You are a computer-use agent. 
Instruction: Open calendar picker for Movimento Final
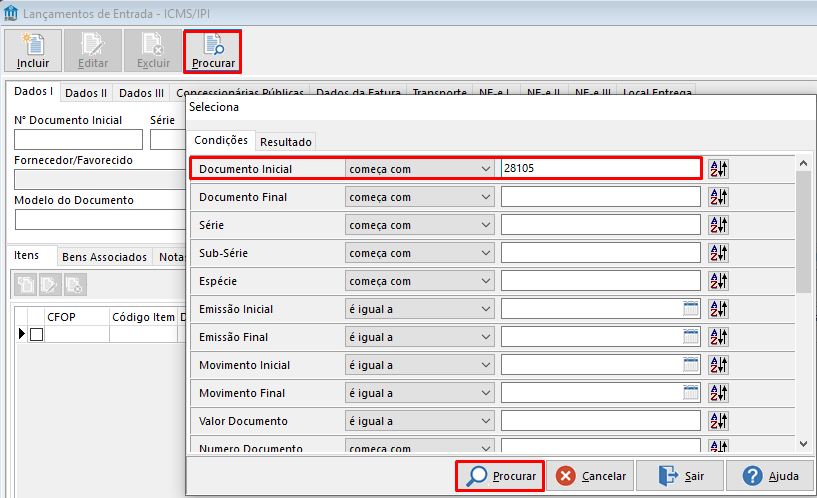point(690,393)
